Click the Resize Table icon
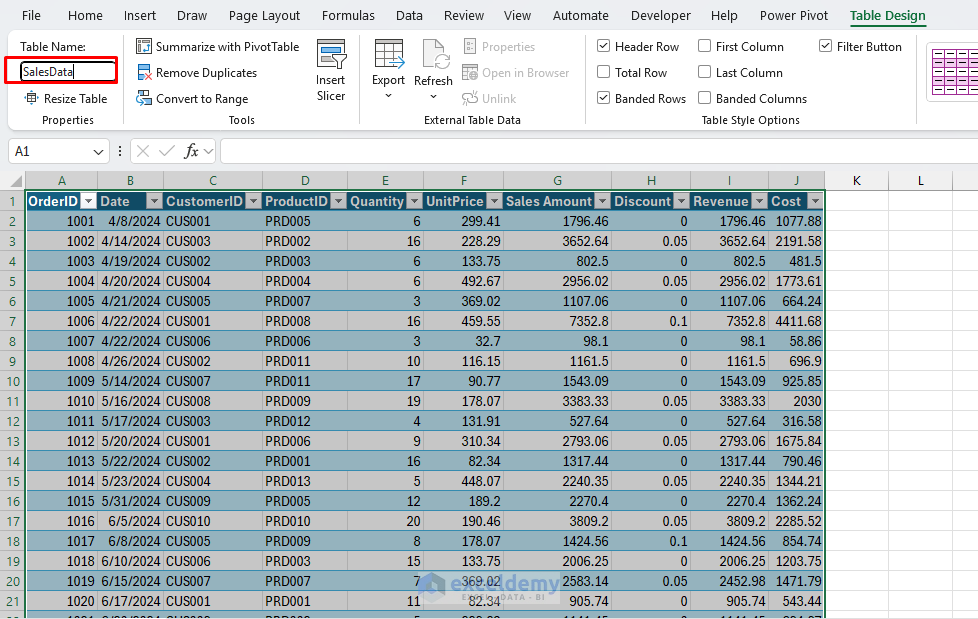 32,99
